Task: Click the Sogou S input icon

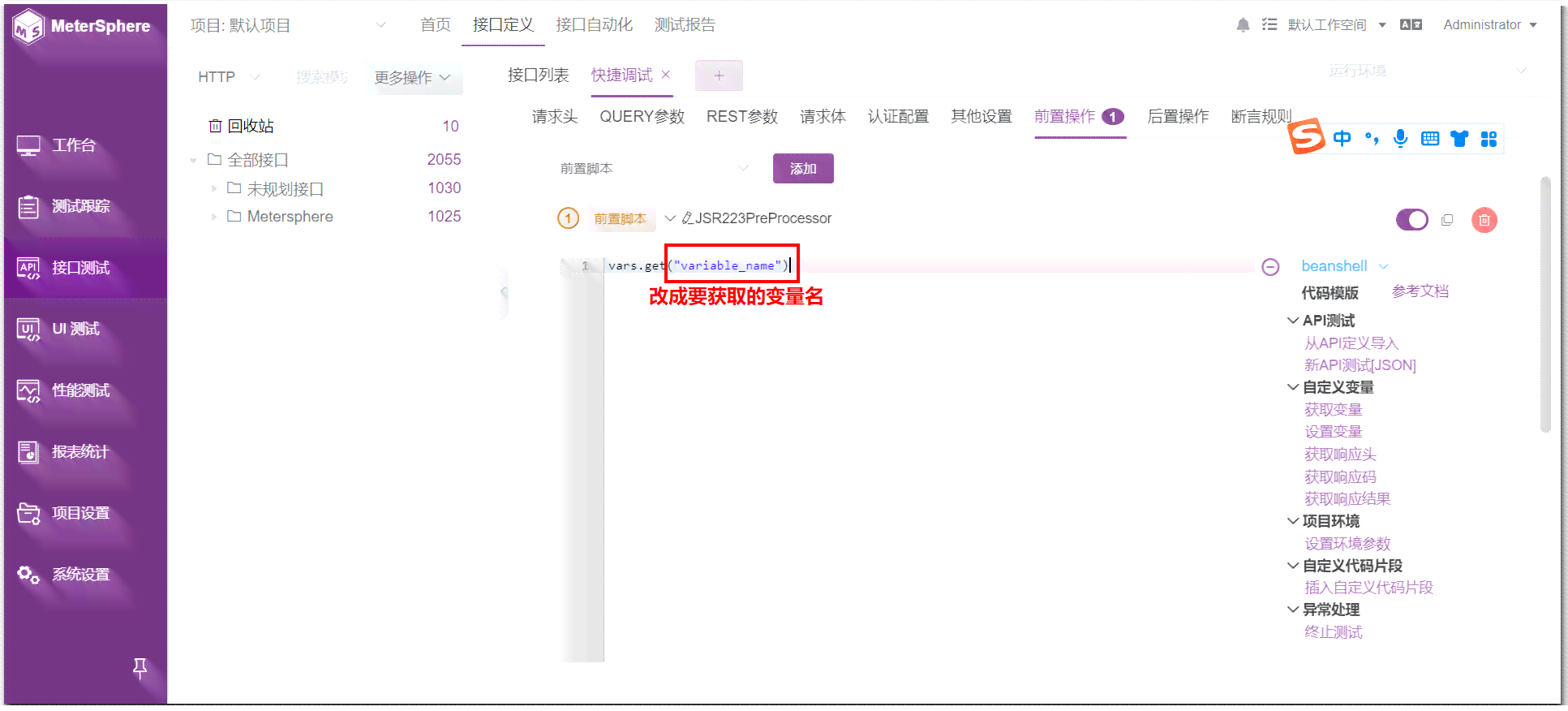Action: [x=1306, y=136]
